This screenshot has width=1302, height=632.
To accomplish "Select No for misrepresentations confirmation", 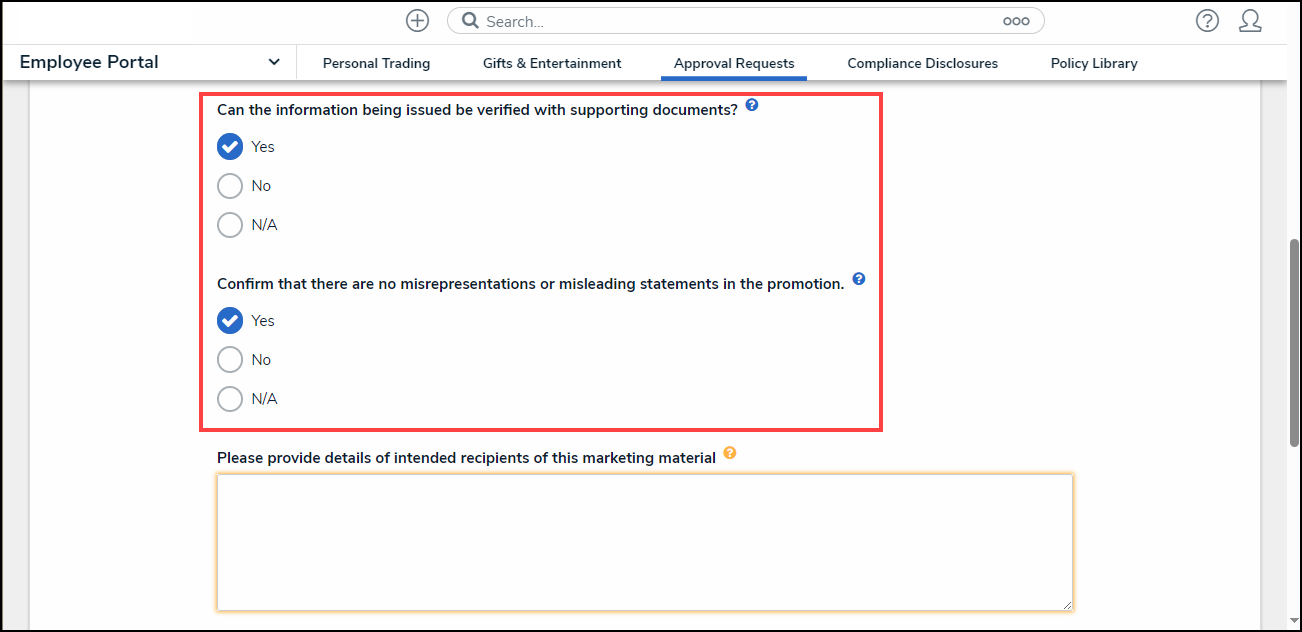I will [x=230, y=360].
